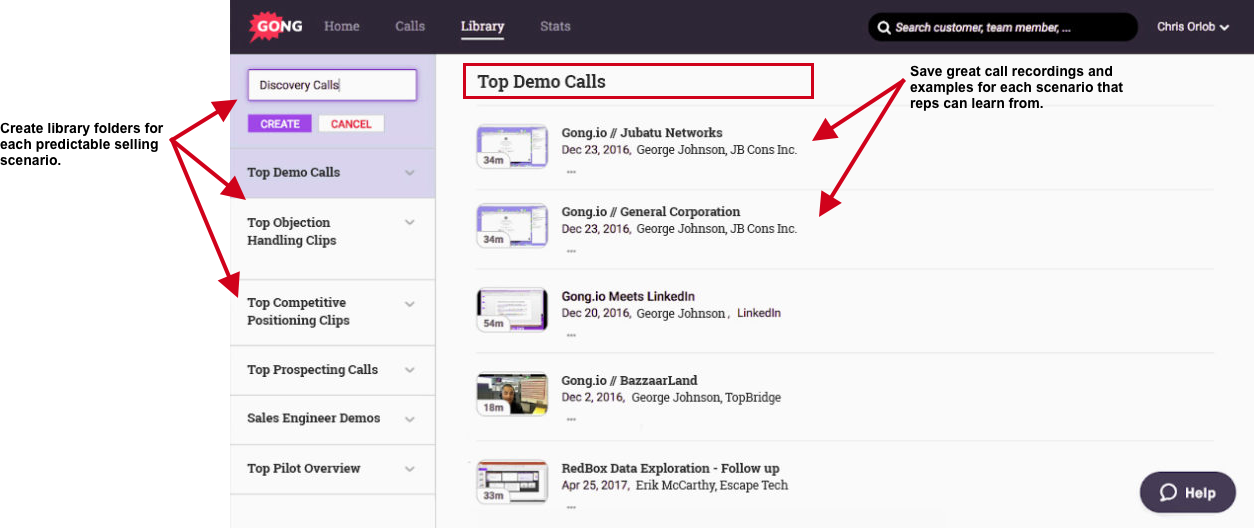This screenshot has width=1254, height=528.
Task: Expand Top Demo Calls folder chevron
Action: (x=409, y=173)
